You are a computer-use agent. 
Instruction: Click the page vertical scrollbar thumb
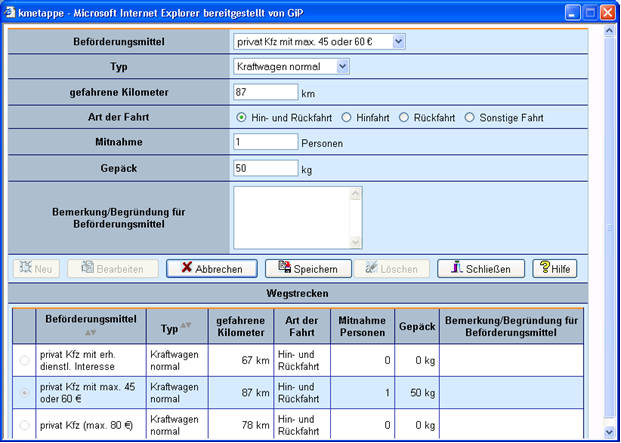click(x=609, y=228)
